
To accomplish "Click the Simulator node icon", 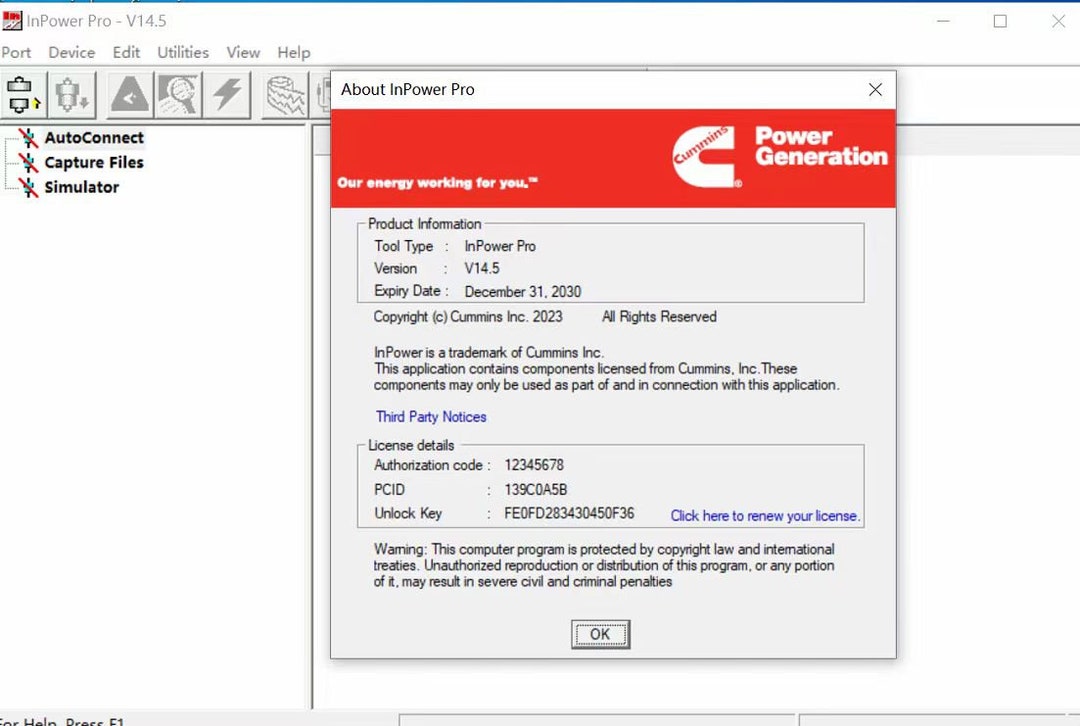I will 28,187.
